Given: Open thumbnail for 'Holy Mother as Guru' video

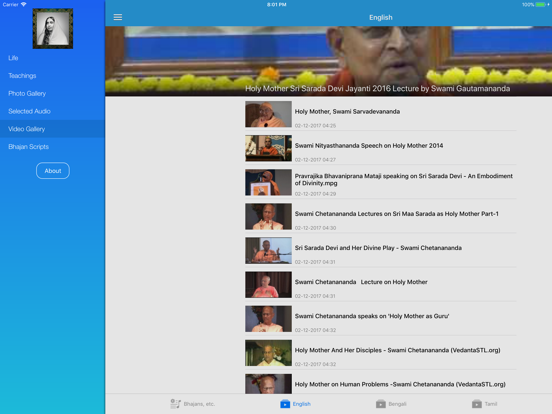Looking at the screenshot, I should tap(268, 319).
